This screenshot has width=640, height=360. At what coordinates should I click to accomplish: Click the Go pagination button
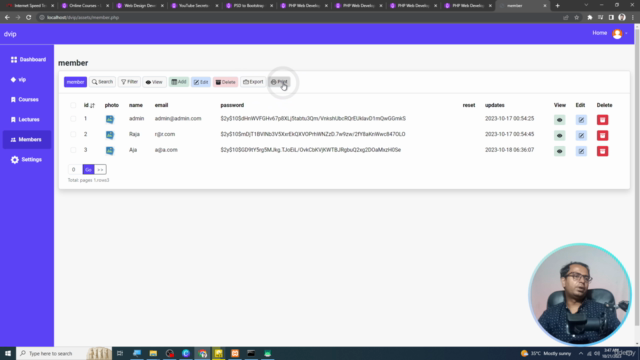(x=88, y=169)
